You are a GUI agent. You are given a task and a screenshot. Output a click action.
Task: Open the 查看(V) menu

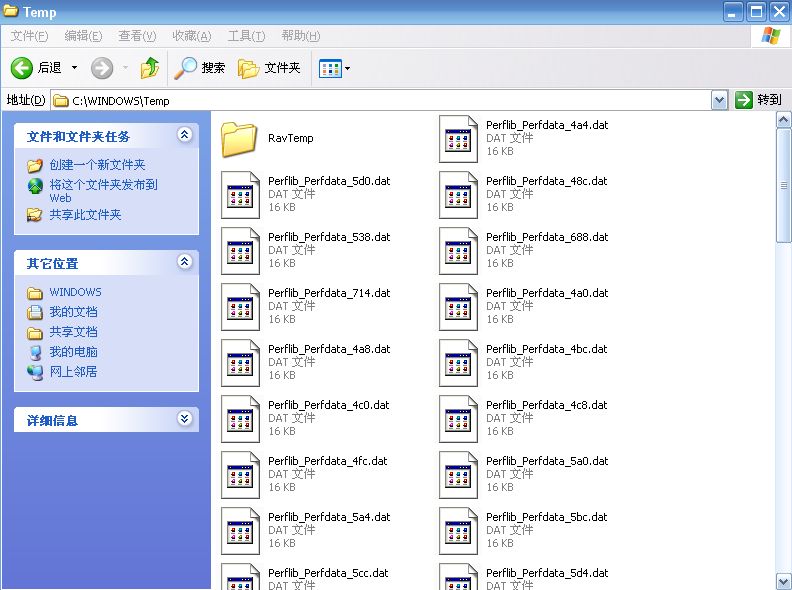click(x=137, y=36)
